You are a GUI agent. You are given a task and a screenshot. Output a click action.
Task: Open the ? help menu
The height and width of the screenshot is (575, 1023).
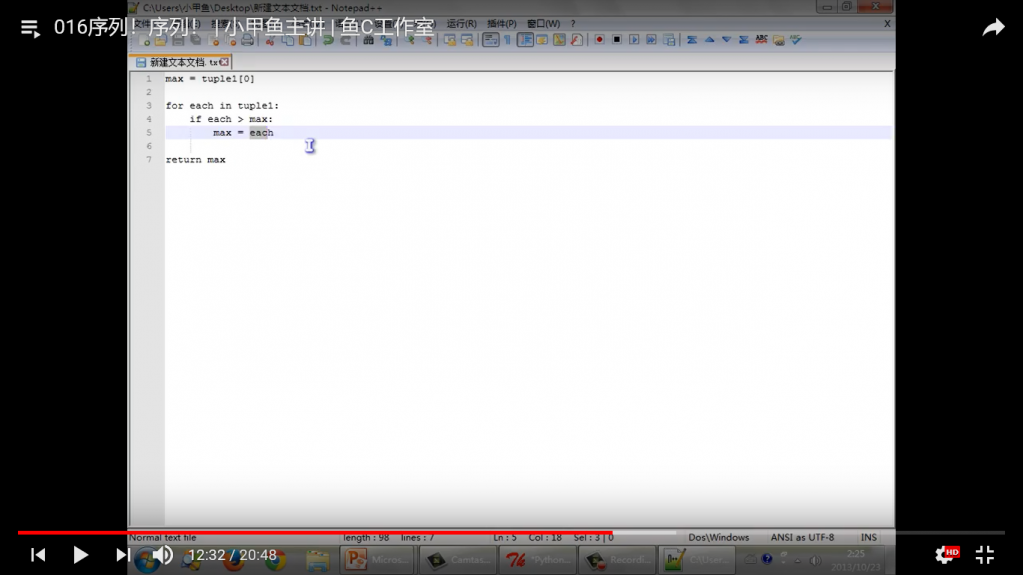tap(573, 23)
